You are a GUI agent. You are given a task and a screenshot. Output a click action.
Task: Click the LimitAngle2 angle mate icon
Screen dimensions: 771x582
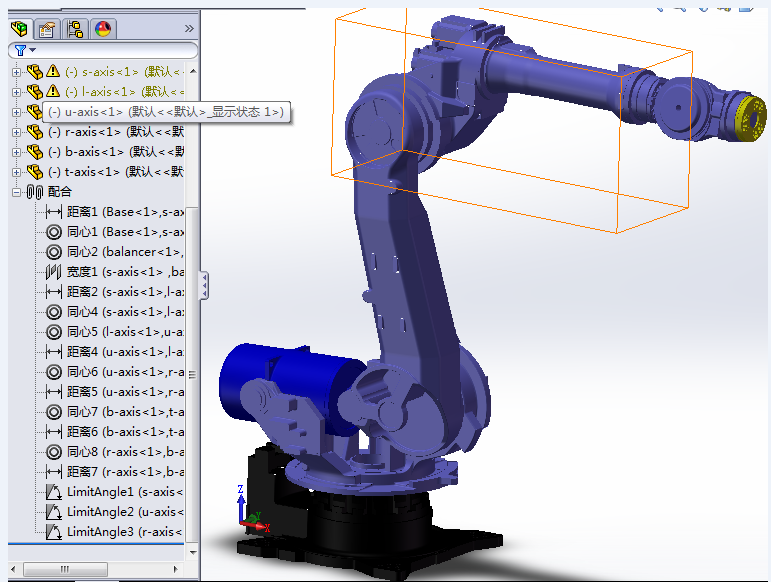tap(54, 512)
